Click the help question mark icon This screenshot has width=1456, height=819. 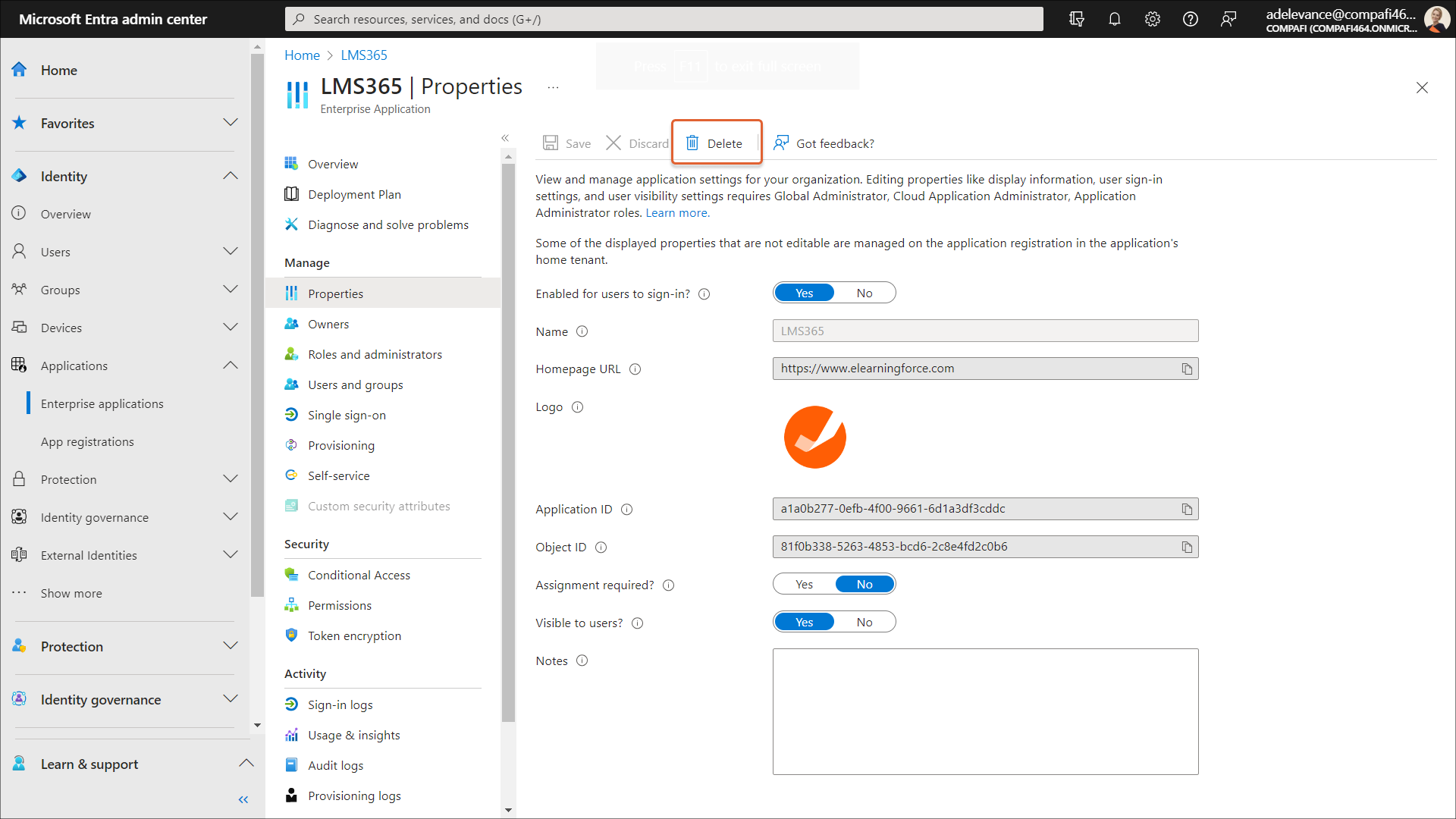(1190, 19)
